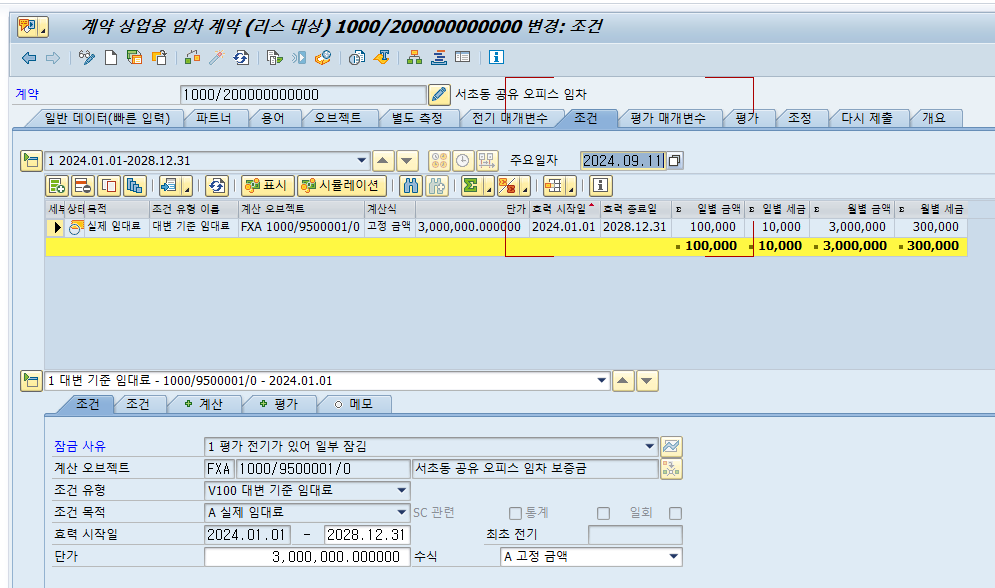The height and width of the screenshot is (588, 995).
Task: Click the forward arrow icon in toolbar
Action: [53, 58]
